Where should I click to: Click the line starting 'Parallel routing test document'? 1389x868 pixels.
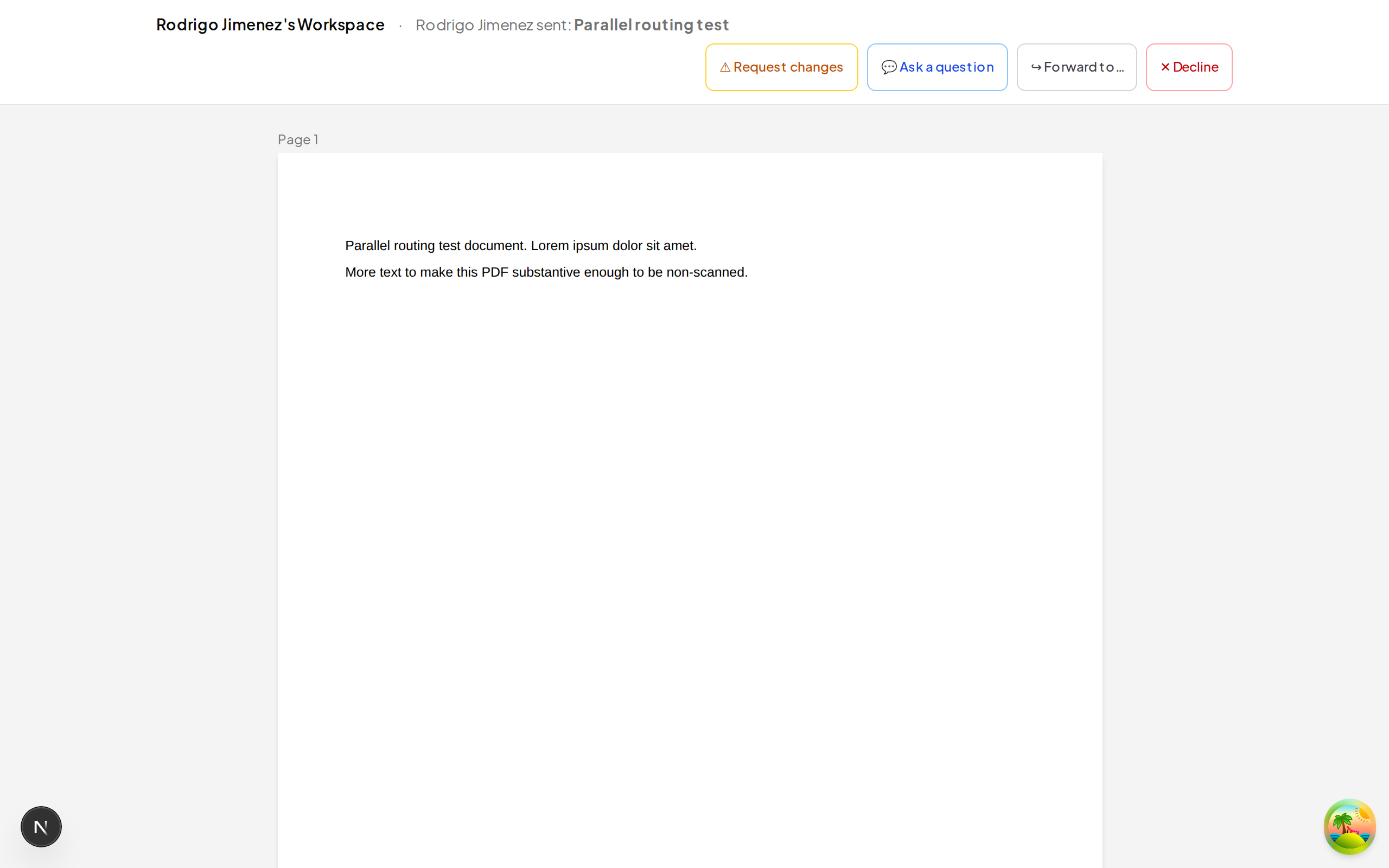point(520,246)
